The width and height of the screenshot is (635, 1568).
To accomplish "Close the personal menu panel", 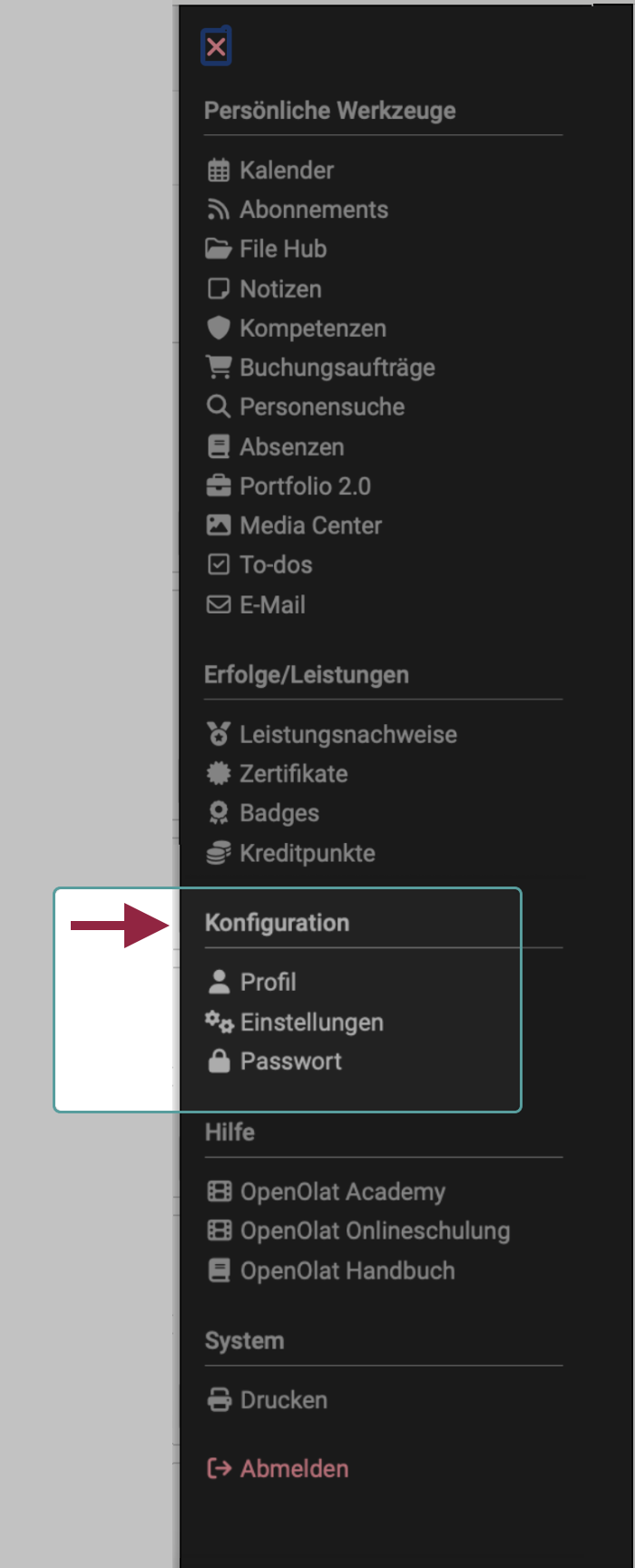I will [216, 45].
